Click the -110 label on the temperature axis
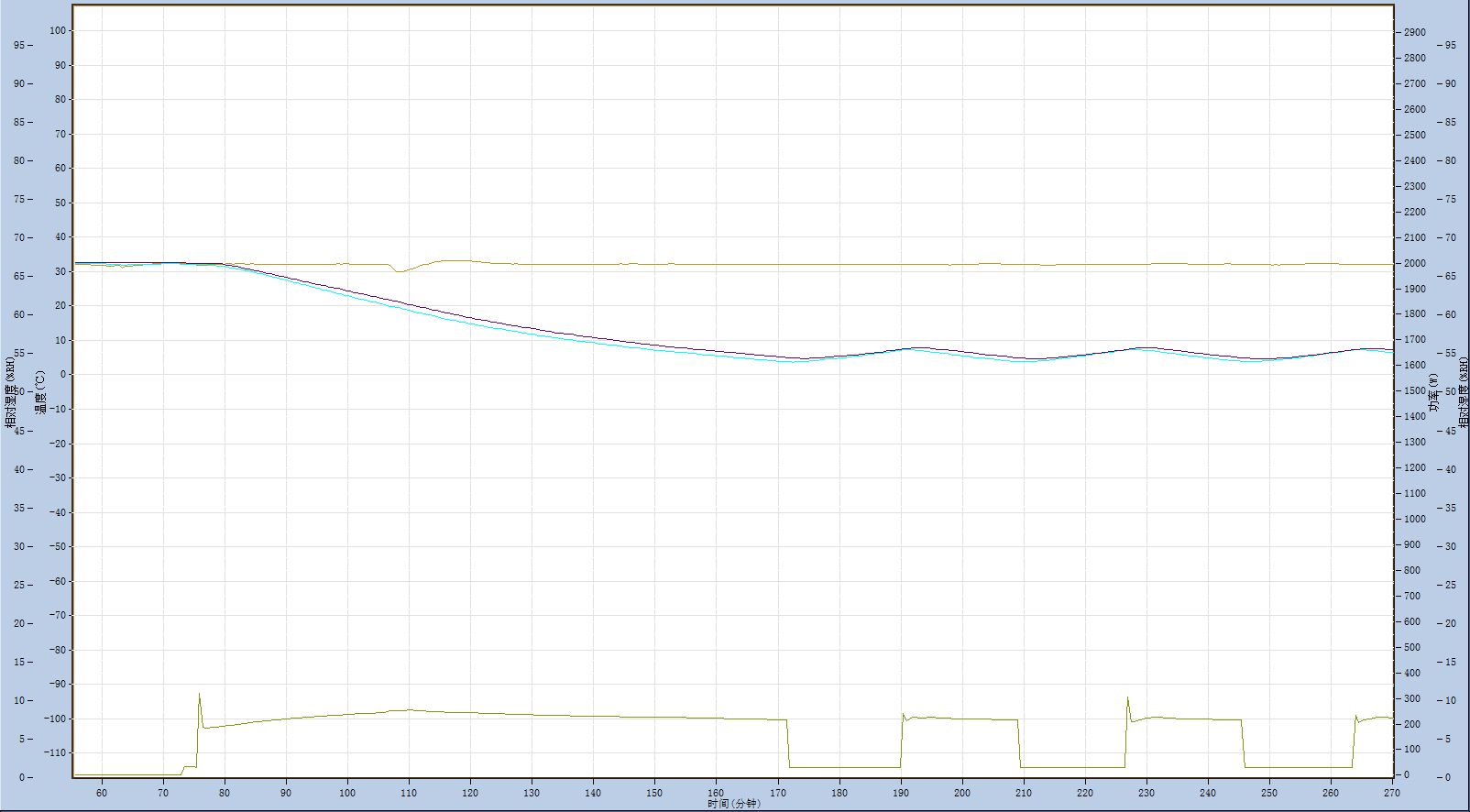Image resolution: width=1470 pixels, height=812 pixels. pos(56,752)
